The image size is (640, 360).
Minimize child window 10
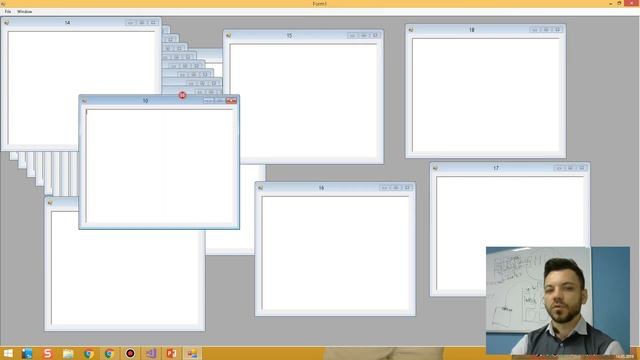pyautogui.click(x=209, y=100)
